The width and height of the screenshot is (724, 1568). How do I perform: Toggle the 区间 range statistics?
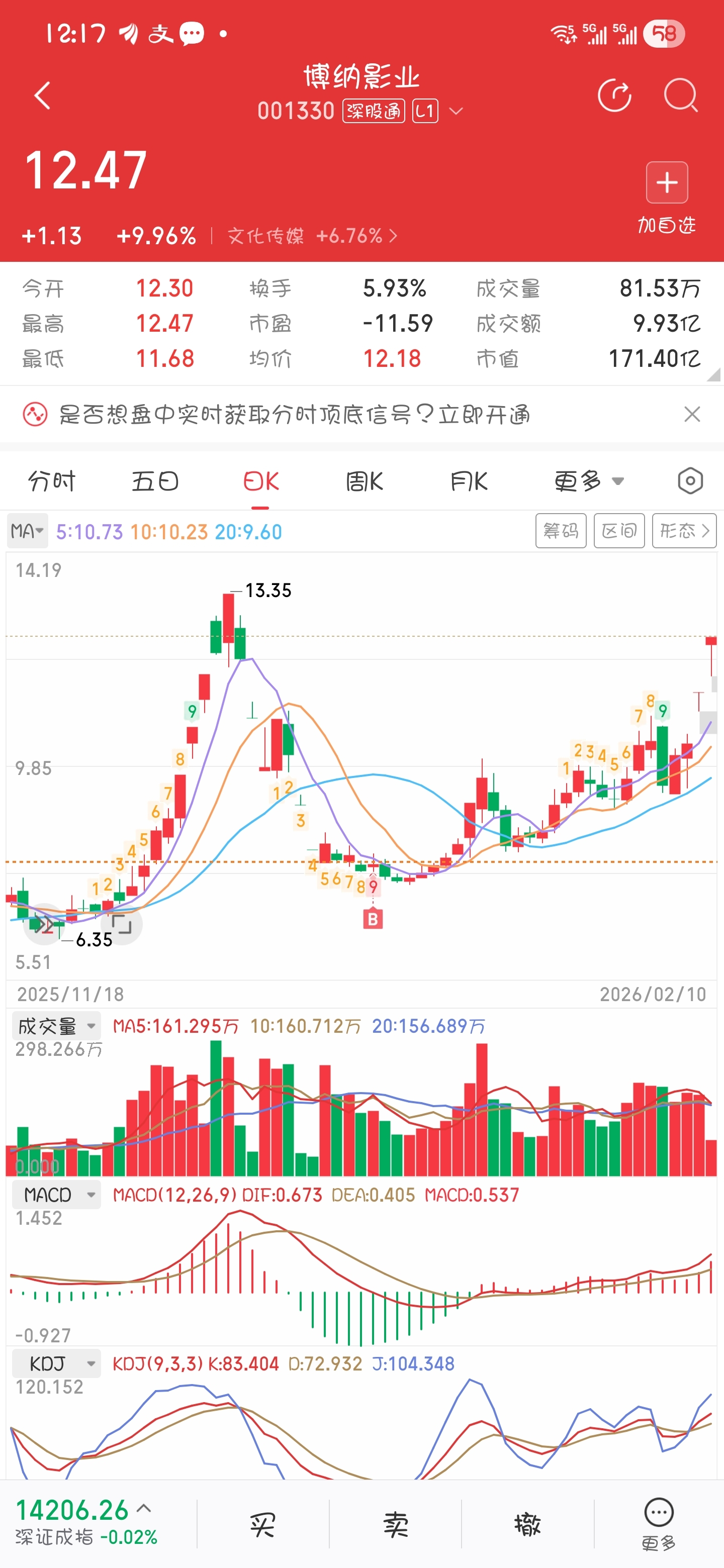pyautogui.click(x=619, y=531)
